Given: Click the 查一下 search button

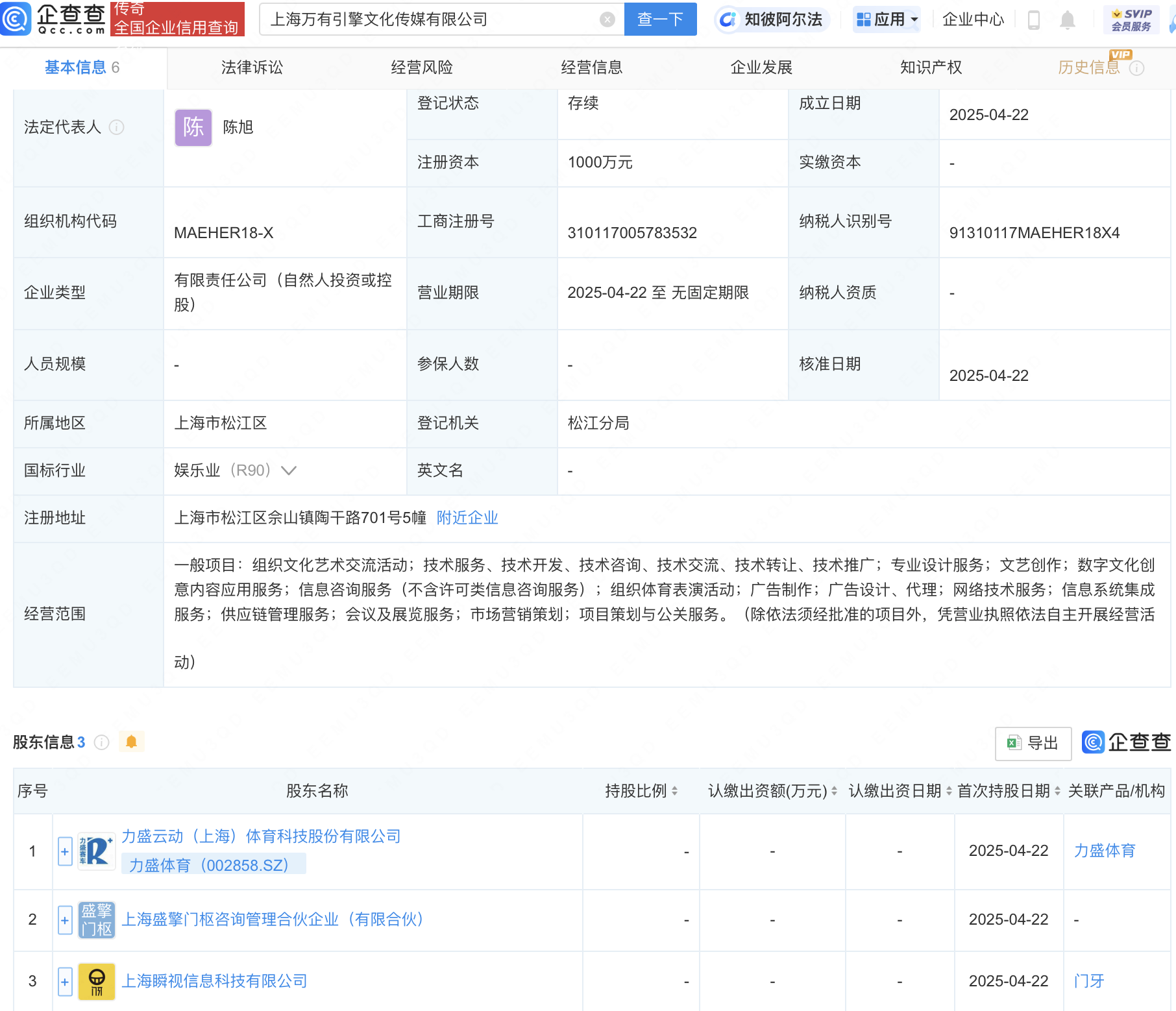Looking at the screenshot, I should point(660,19).
